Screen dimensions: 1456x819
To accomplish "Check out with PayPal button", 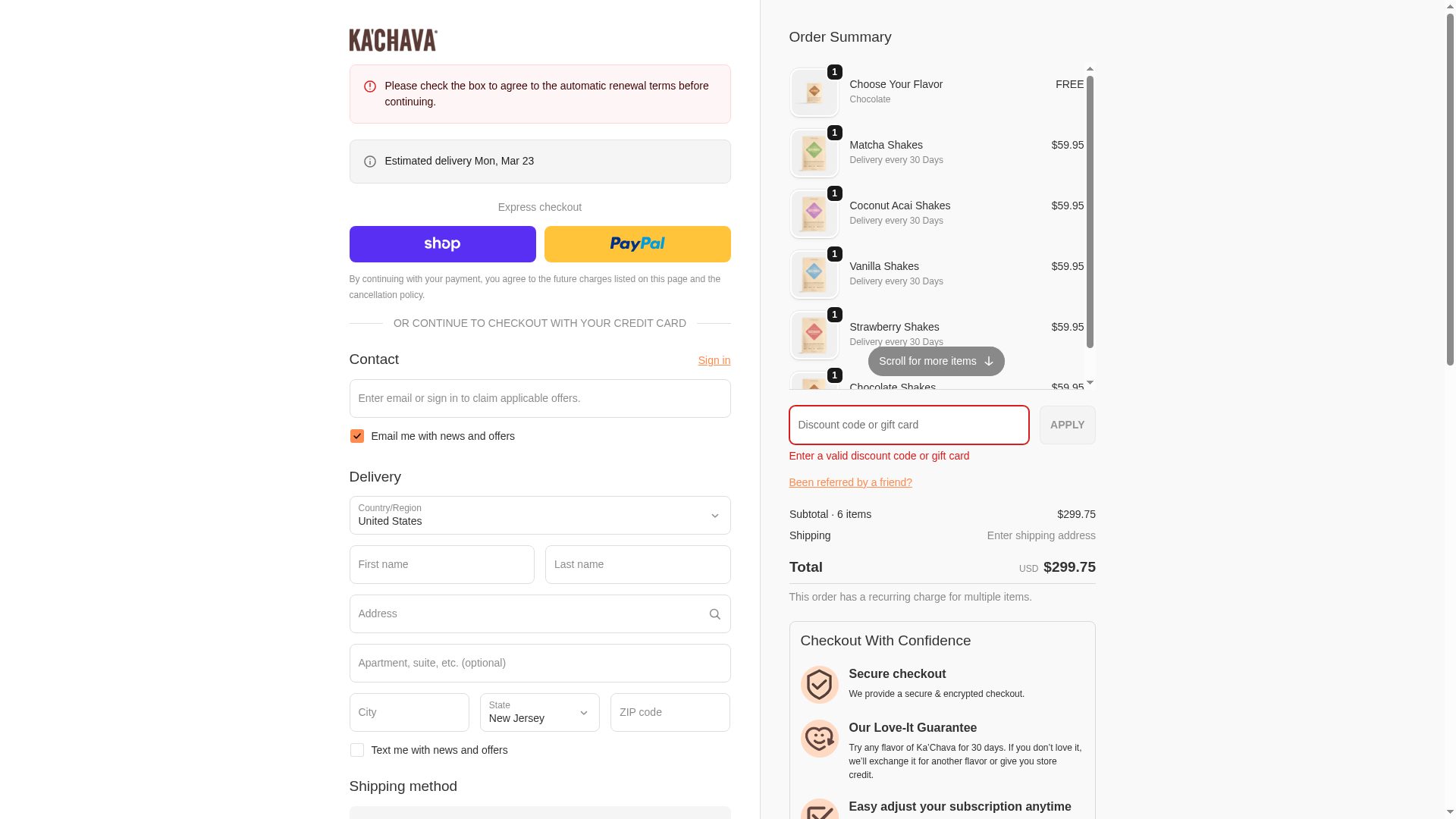I will coord(637,244).
